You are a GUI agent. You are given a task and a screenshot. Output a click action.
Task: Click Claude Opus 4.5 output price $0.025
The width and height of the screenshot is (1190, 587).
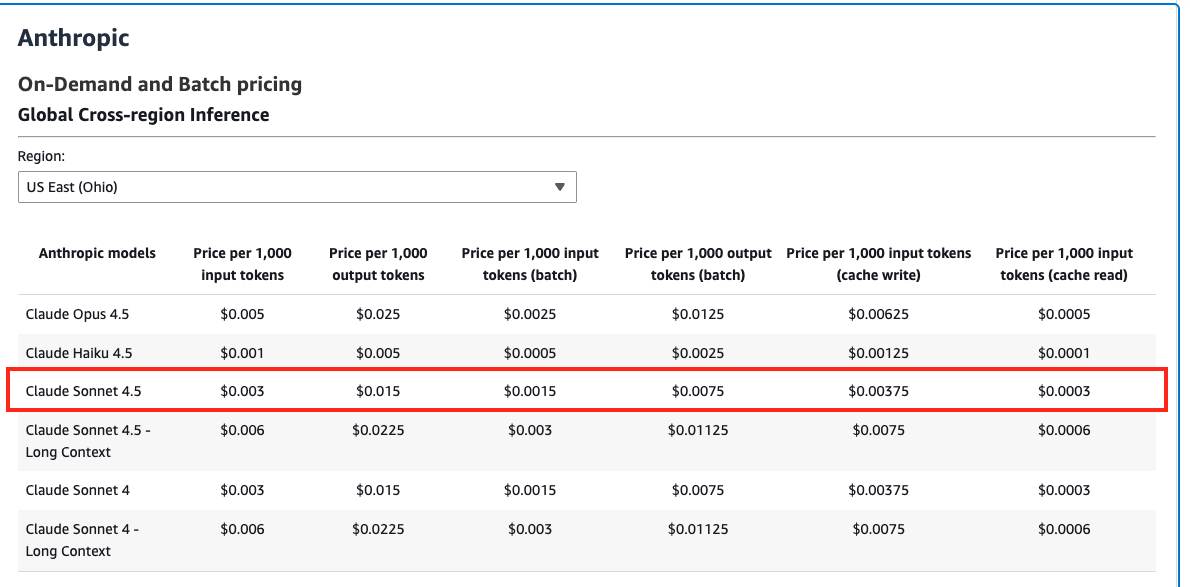tap(378, 314)
